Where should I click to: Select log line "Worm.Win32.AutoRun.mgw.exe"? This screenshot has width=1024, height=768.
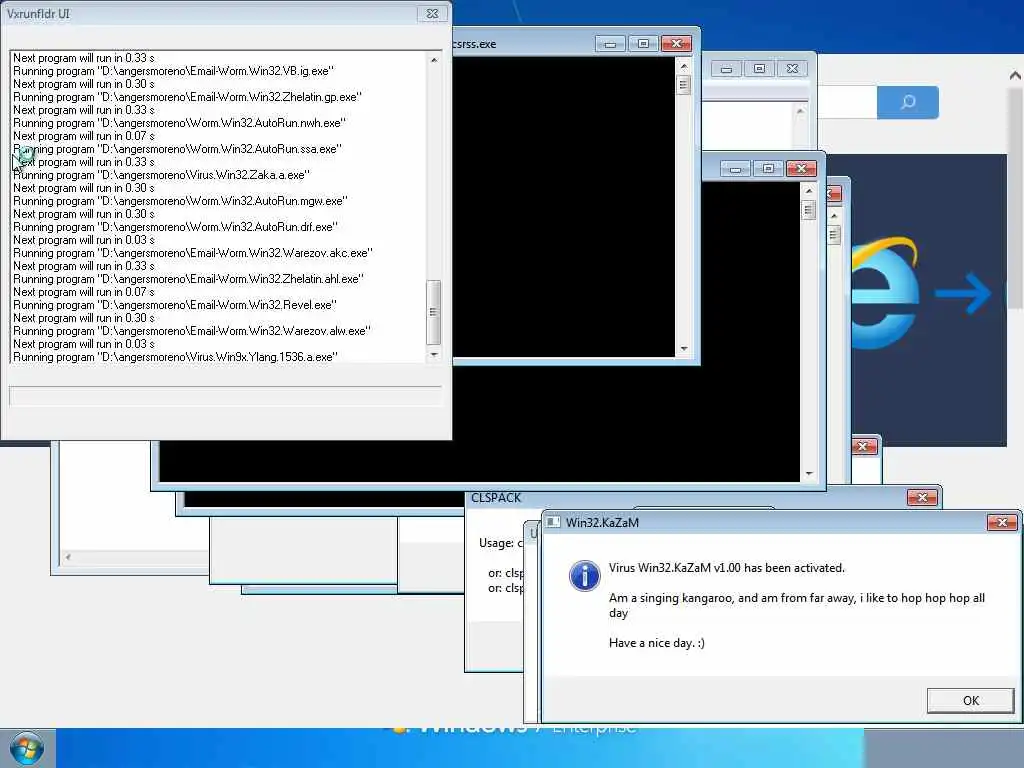point(180,201)
